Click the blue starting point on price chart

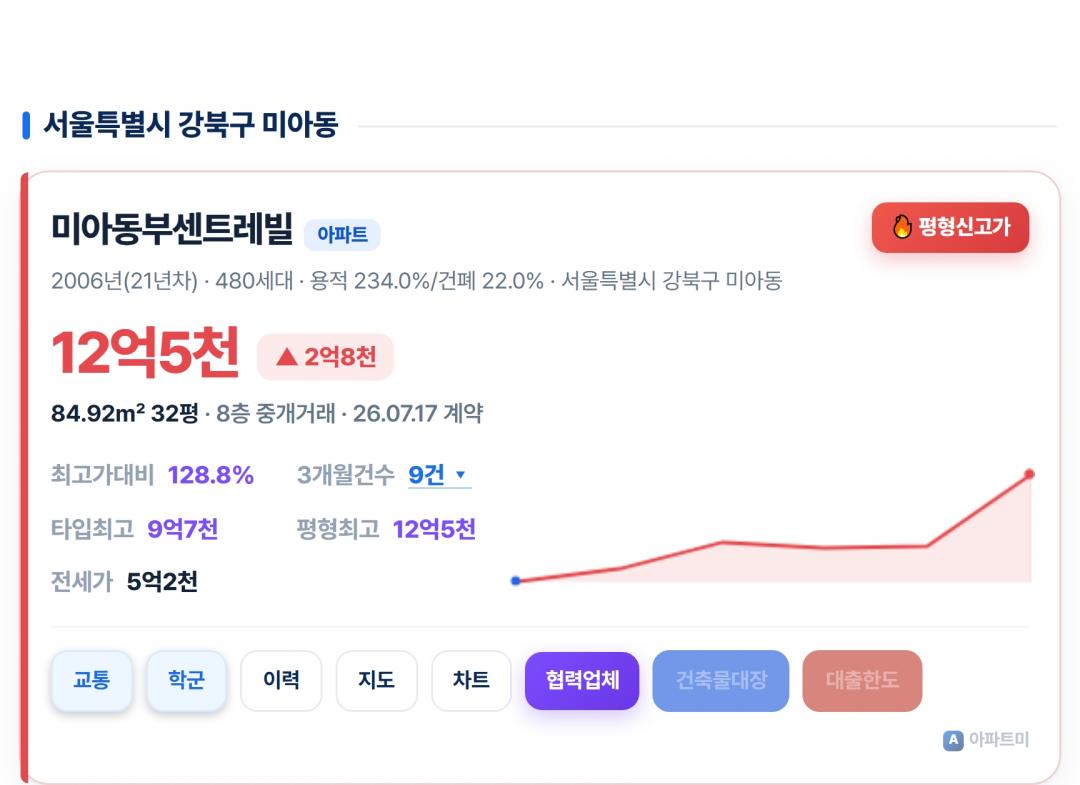[516, 580]
